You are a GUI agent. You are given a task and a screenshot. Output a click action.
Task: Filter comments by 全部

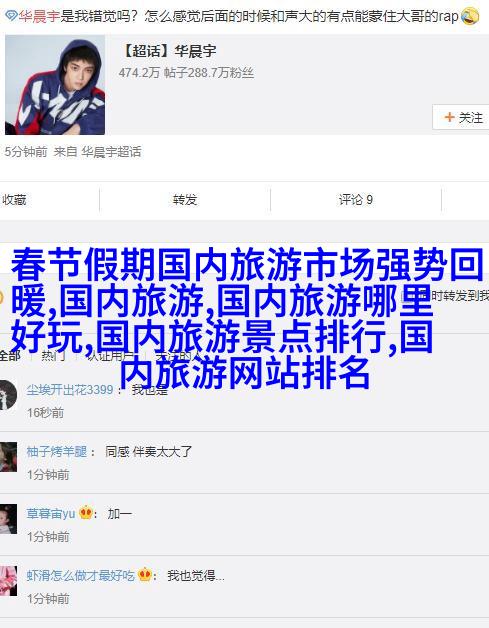[10, 355]
